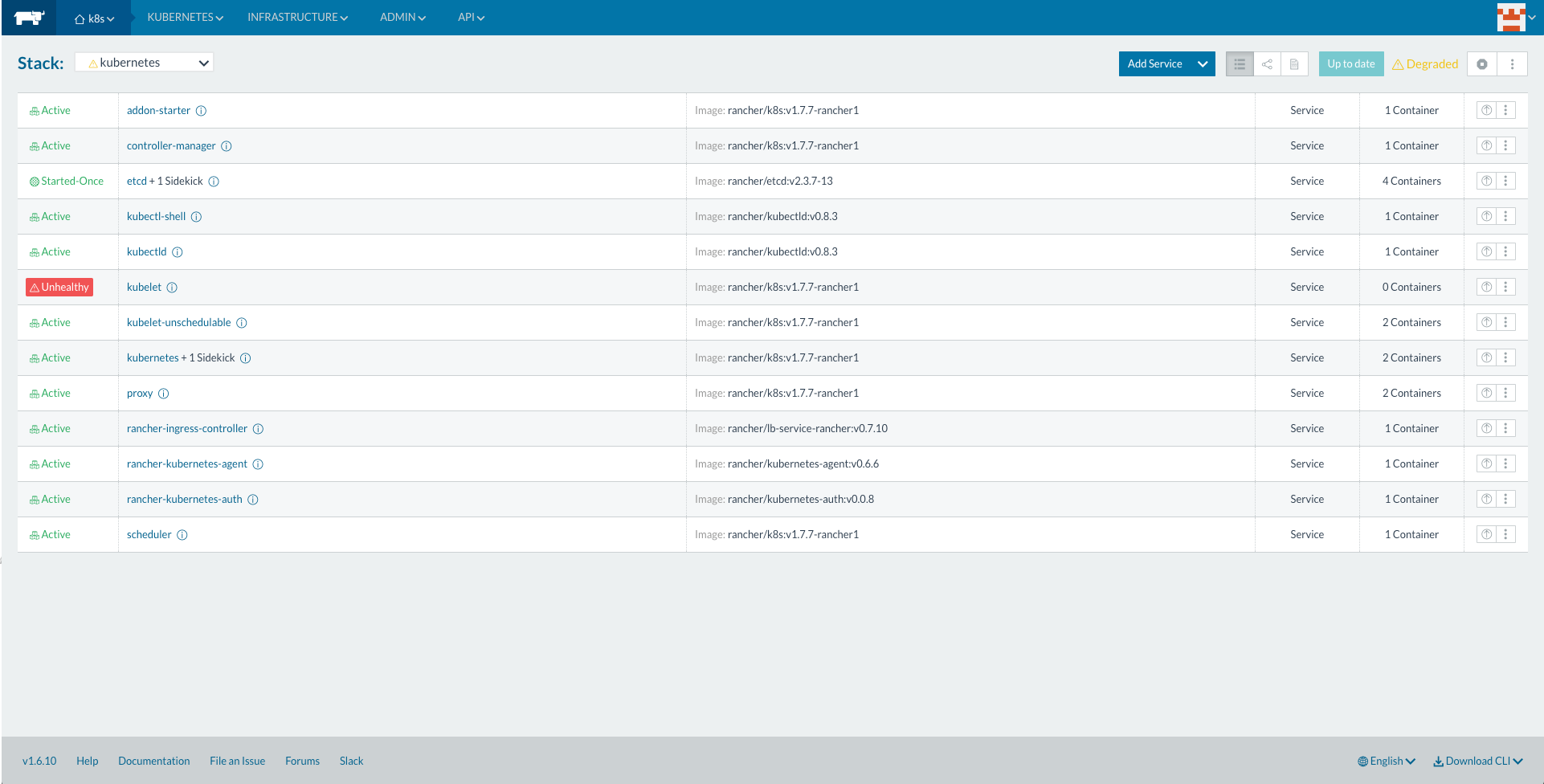Open the Documentation footer link
The height and width of the screenshot is (784, 1544).
pyautogui.click(x=154, y=762)
